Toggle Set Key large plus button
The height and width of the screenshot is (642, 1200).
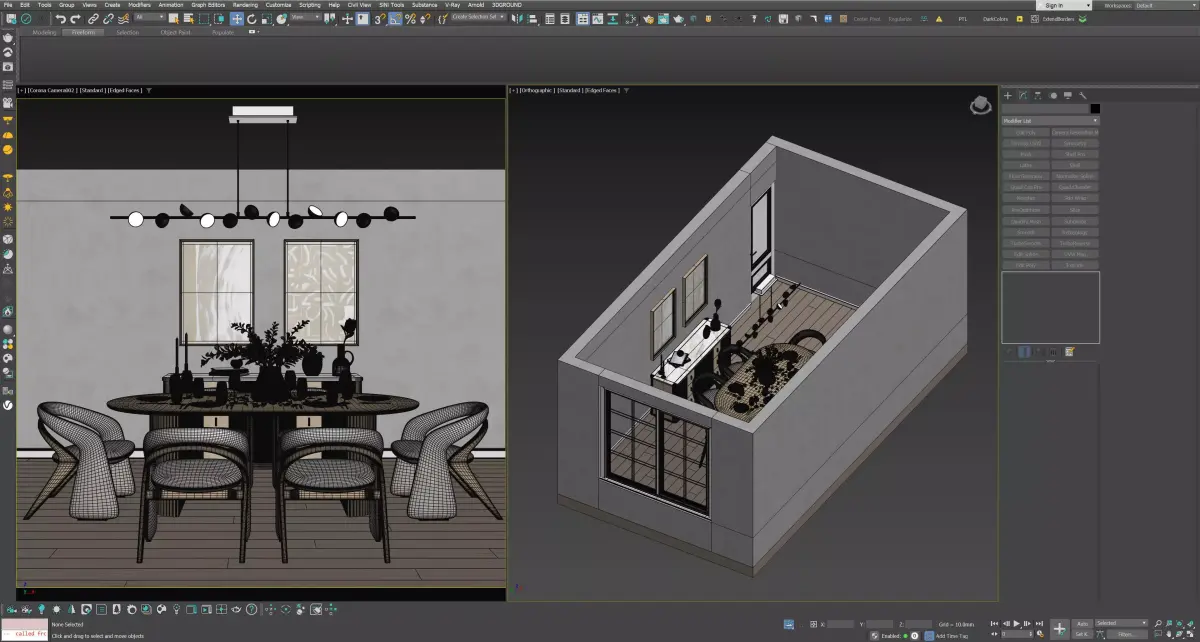pyautogui.click(x=1059, y=629)
